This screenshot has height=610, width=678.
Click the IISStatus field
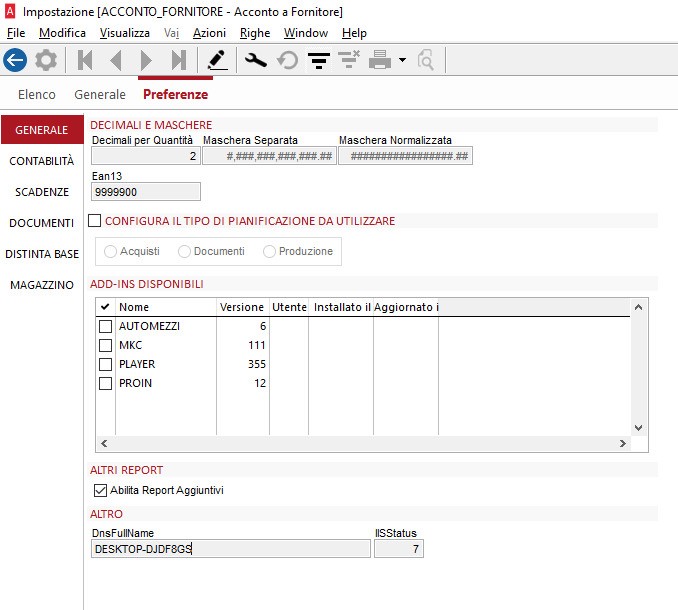[x=399, y=549]
